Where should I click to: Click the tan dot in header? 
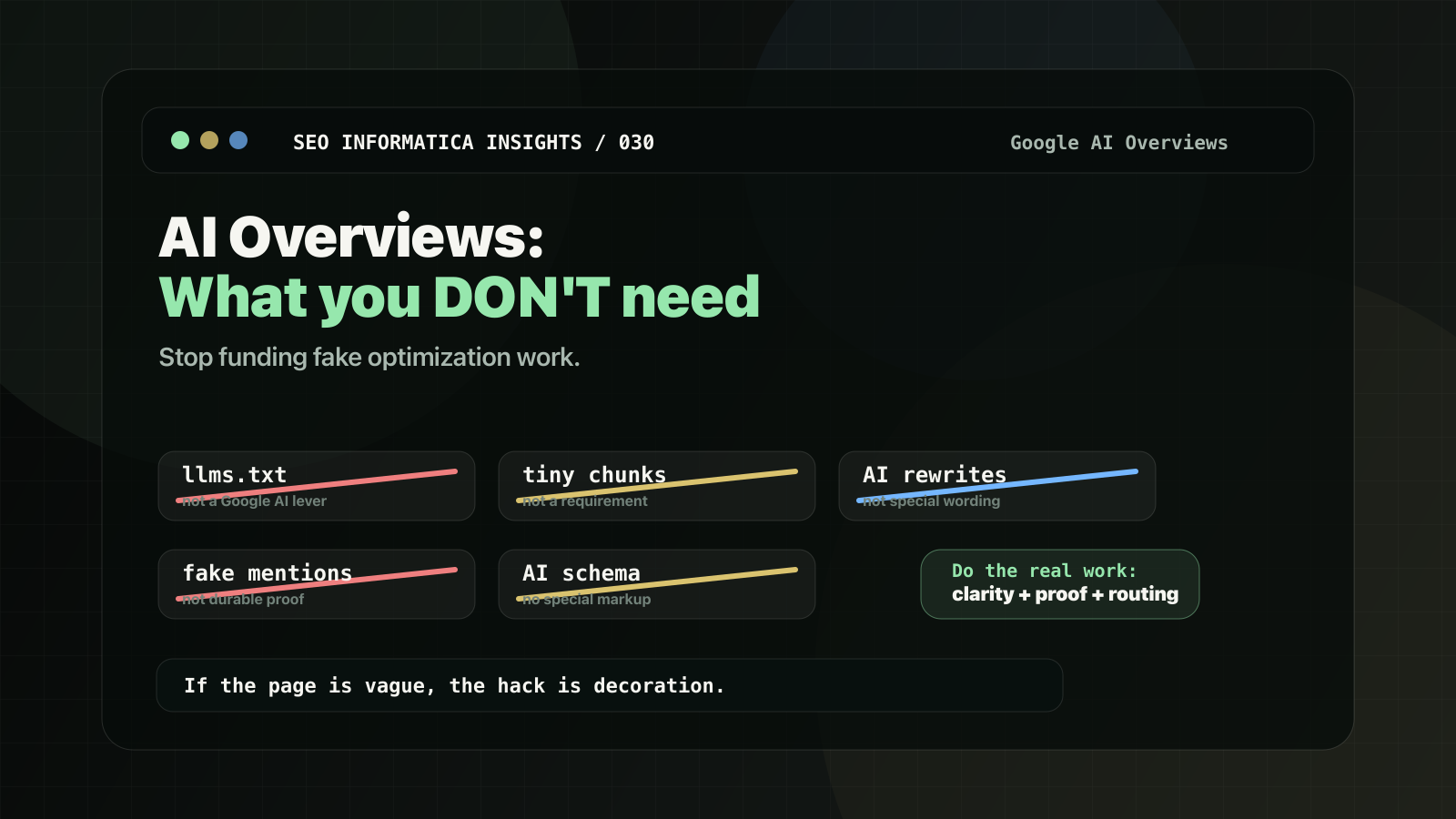[209, 140]
